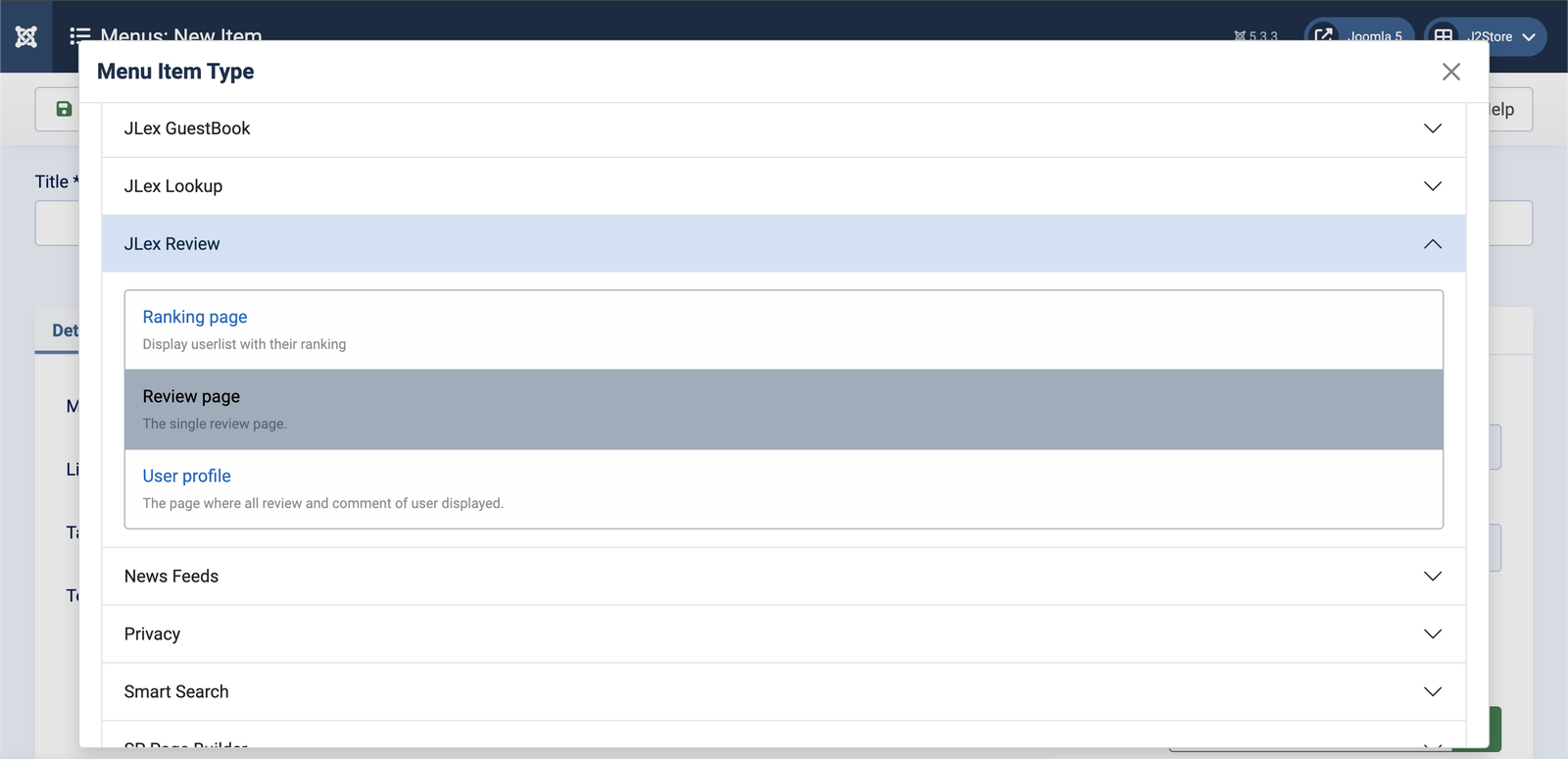
Task: Click the J2Store grid icon
Action: pyautogui.click(x=1444, y=36)
